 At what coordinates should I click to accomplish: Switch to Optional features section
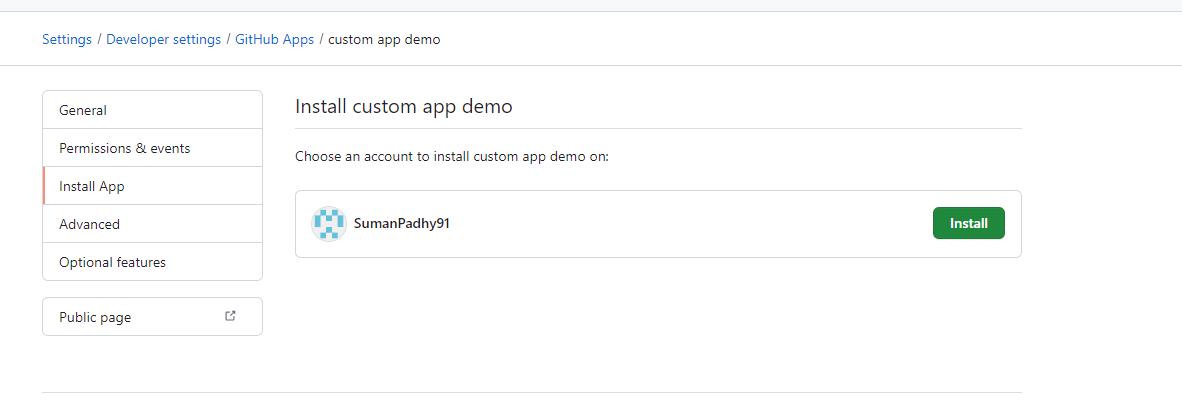pos(112,262)
